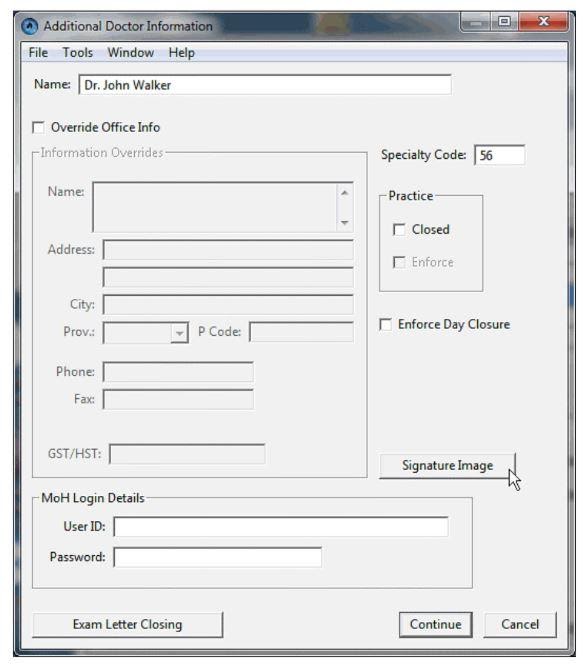Click the Continue button

(x=435, y=624)
